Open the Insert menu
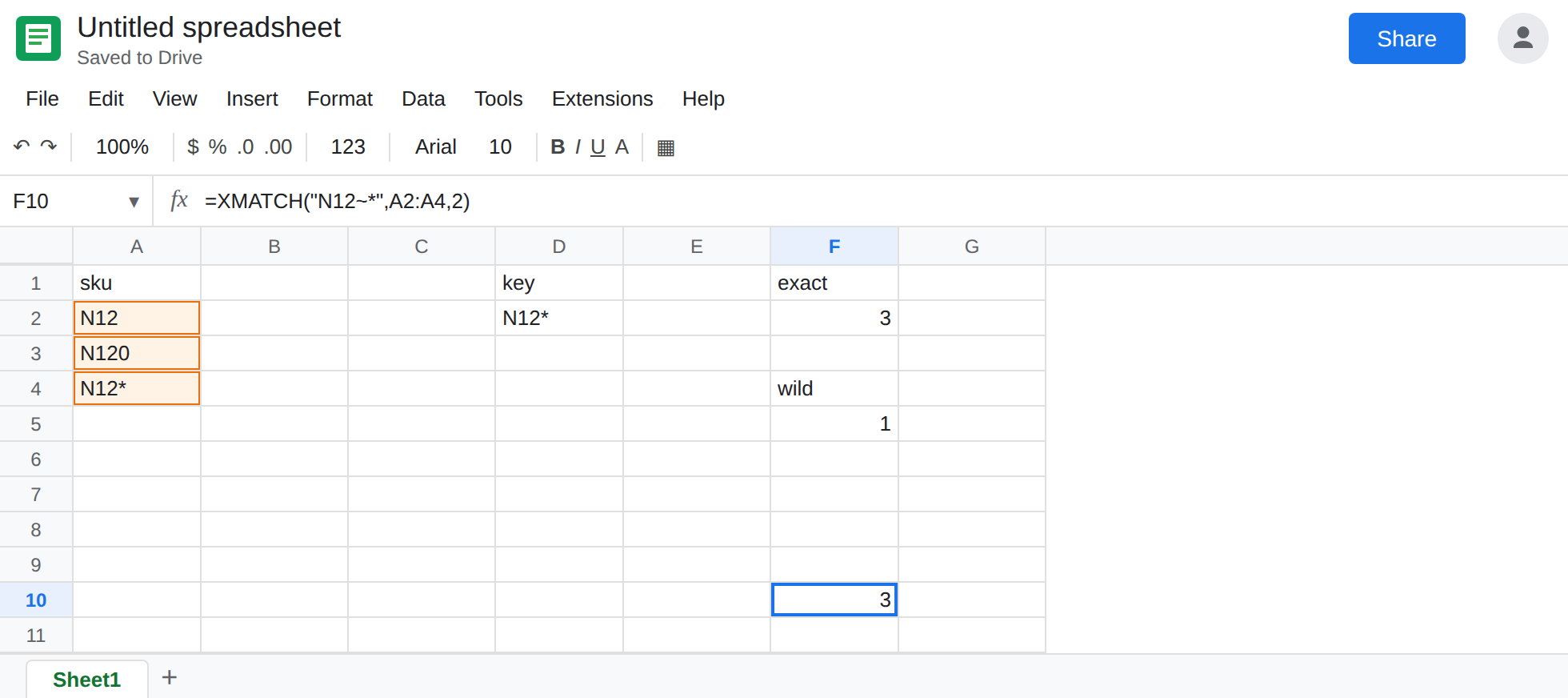This screenshot has width=1568, height=698. [252, 98]
